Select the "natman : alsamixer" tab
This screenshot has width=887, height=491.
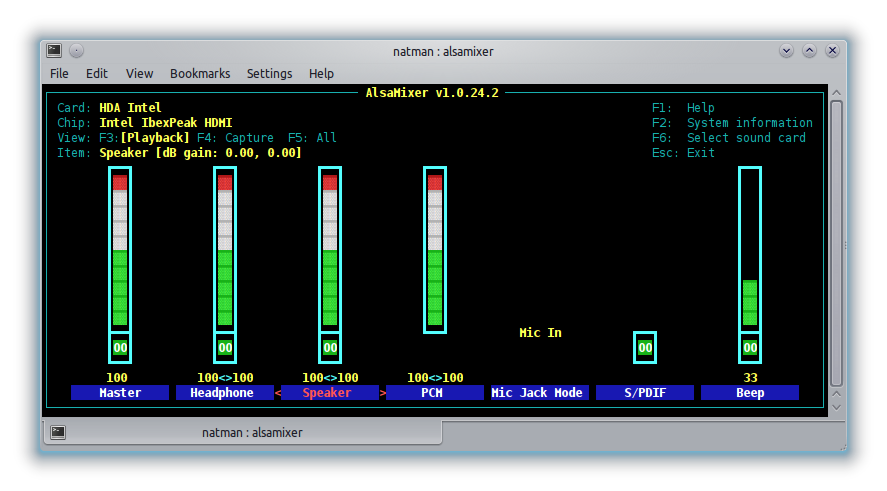[252, 433]
